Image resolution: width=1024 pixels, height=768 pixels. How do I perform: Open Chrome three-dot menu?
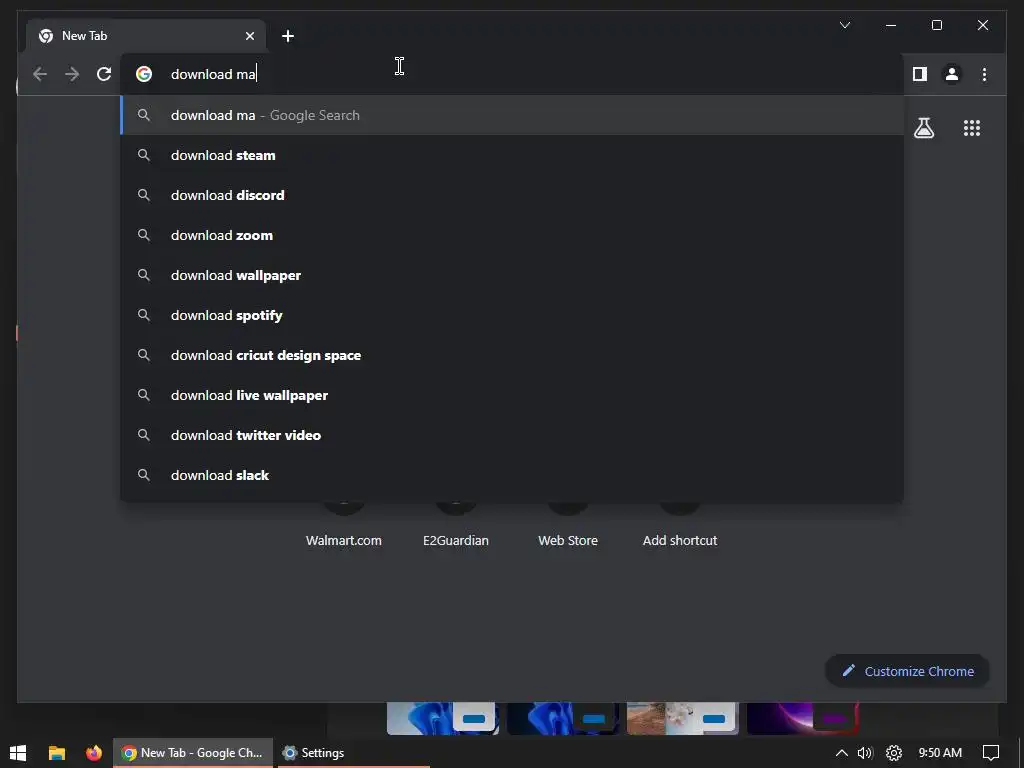(x=984, y=74)
